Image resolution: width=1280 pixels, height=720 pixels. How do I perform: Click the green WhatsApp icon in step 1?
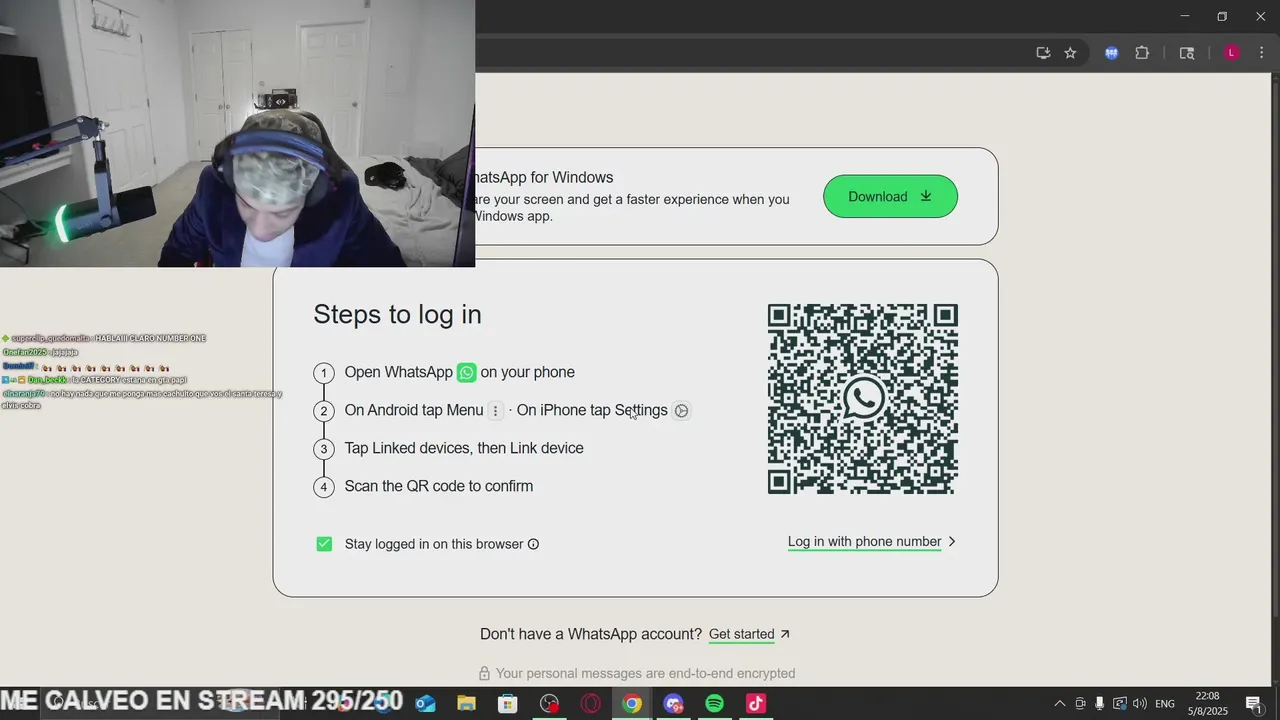point(467,372)
